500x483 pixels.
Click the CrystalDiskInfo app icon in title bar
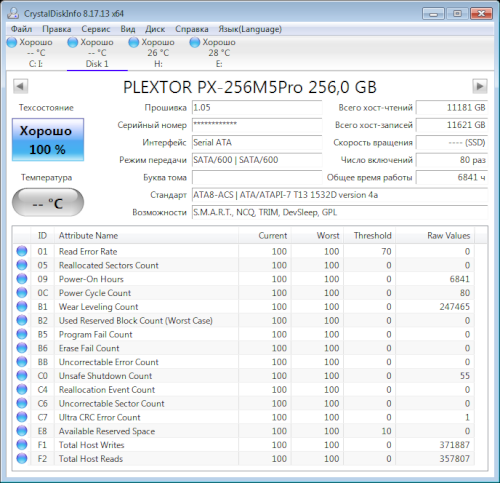pos(13,13)
